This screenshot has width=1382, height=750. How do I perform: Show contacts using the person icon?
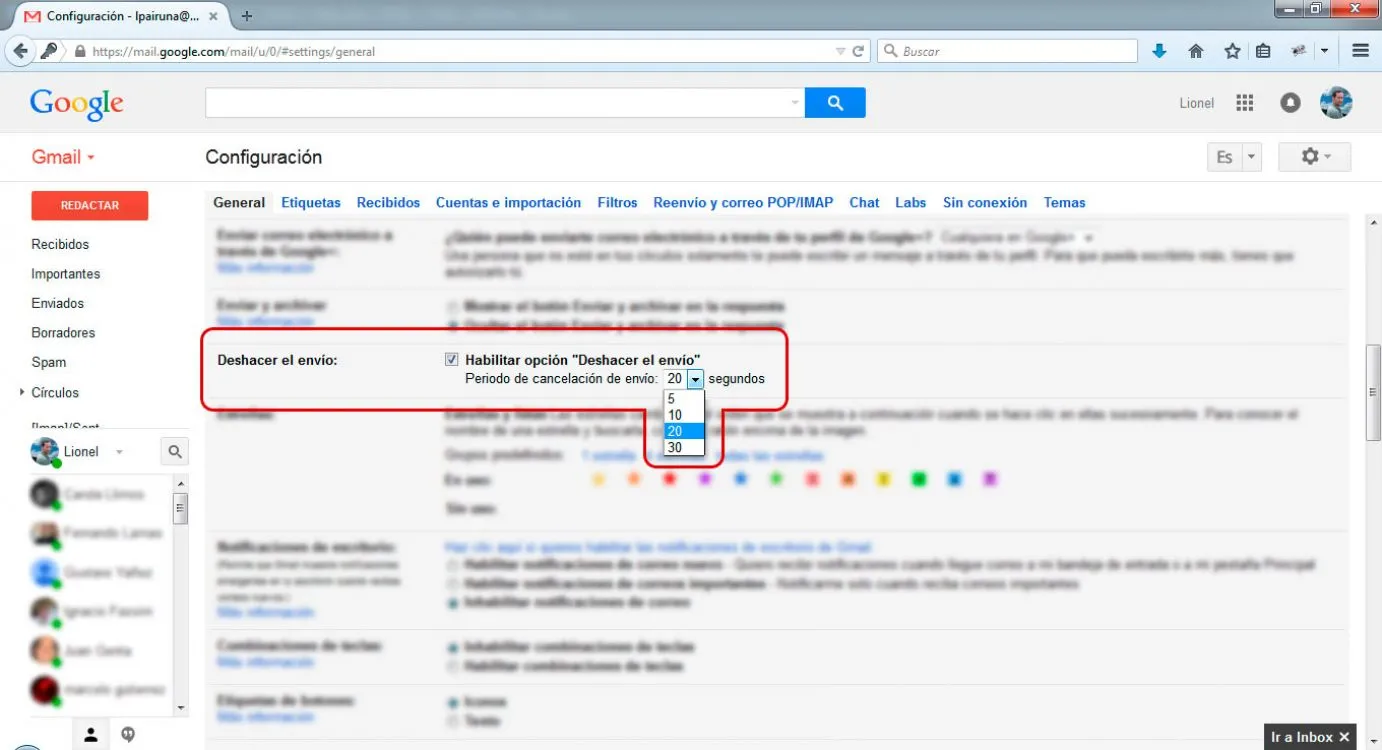[91, 735]
